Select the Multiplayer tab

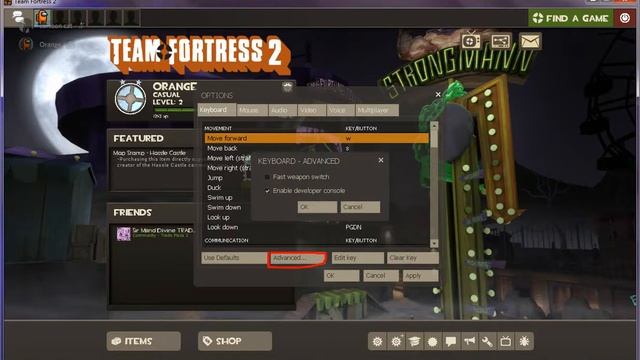point(377,110)
